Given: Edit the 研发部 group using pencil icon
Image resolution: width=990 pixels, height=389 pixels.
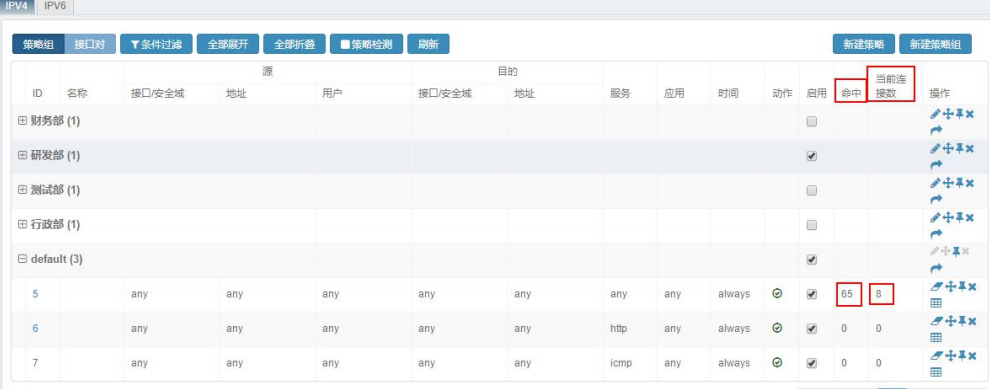Looking at the screenshot, I should click(x=935, y=148).
